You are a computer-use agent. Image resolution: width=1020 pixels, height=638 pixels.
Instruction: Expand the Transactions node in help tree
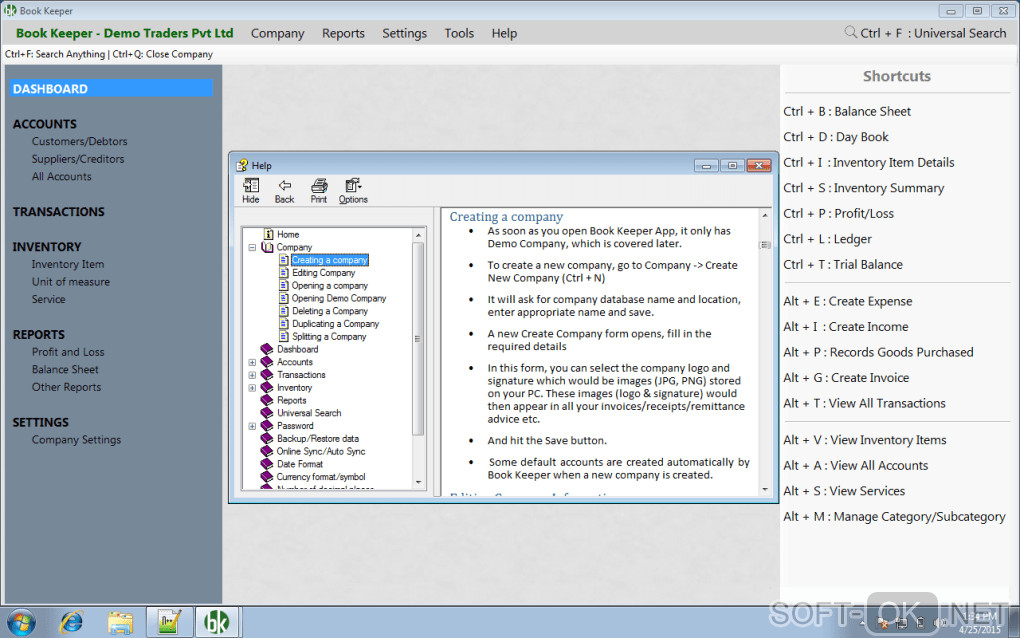[x=252, y=375]
